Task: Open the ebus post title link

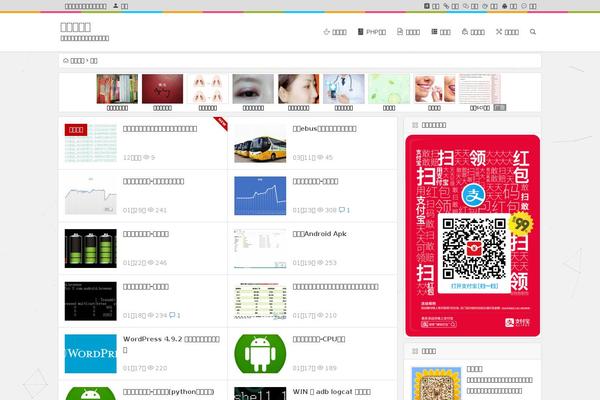Action: click(x=324, y=129)
